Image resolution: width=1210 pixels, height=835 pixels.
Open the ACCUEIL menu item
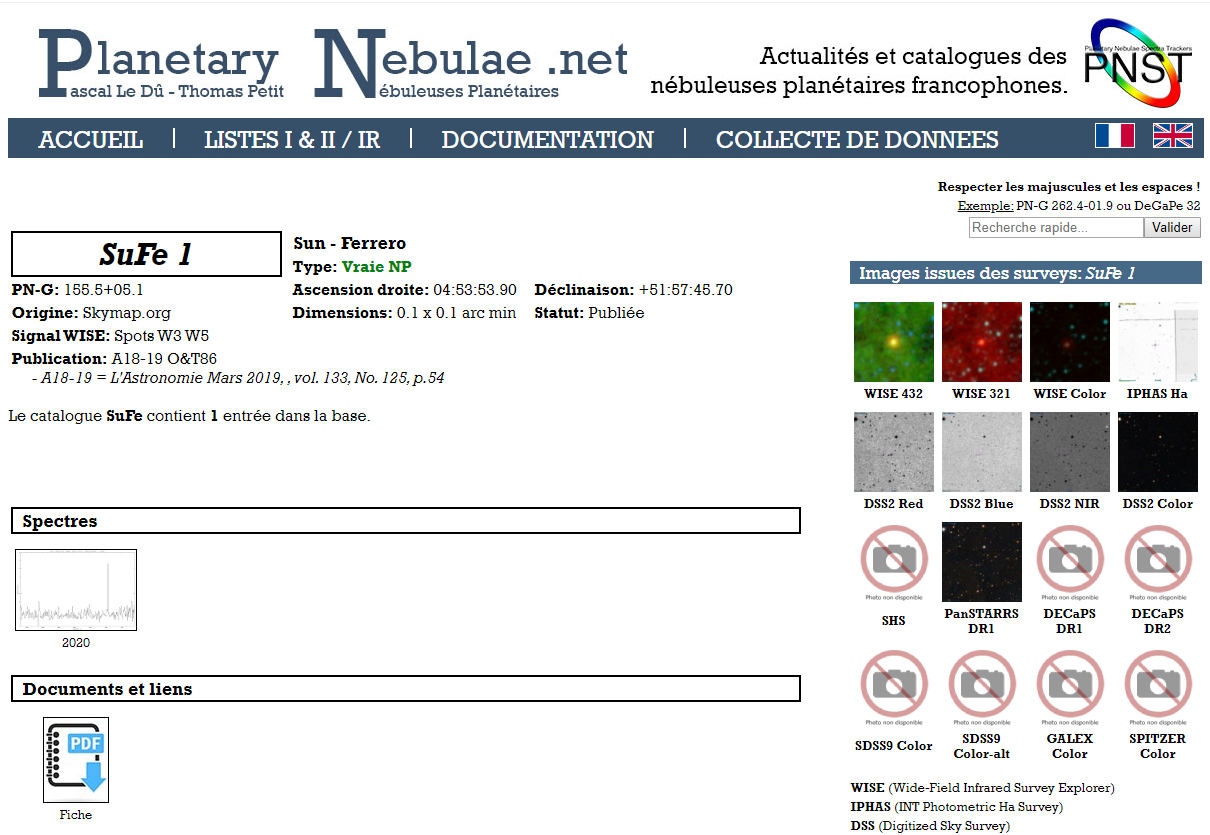pyautogui.click(x=91, y=140)
